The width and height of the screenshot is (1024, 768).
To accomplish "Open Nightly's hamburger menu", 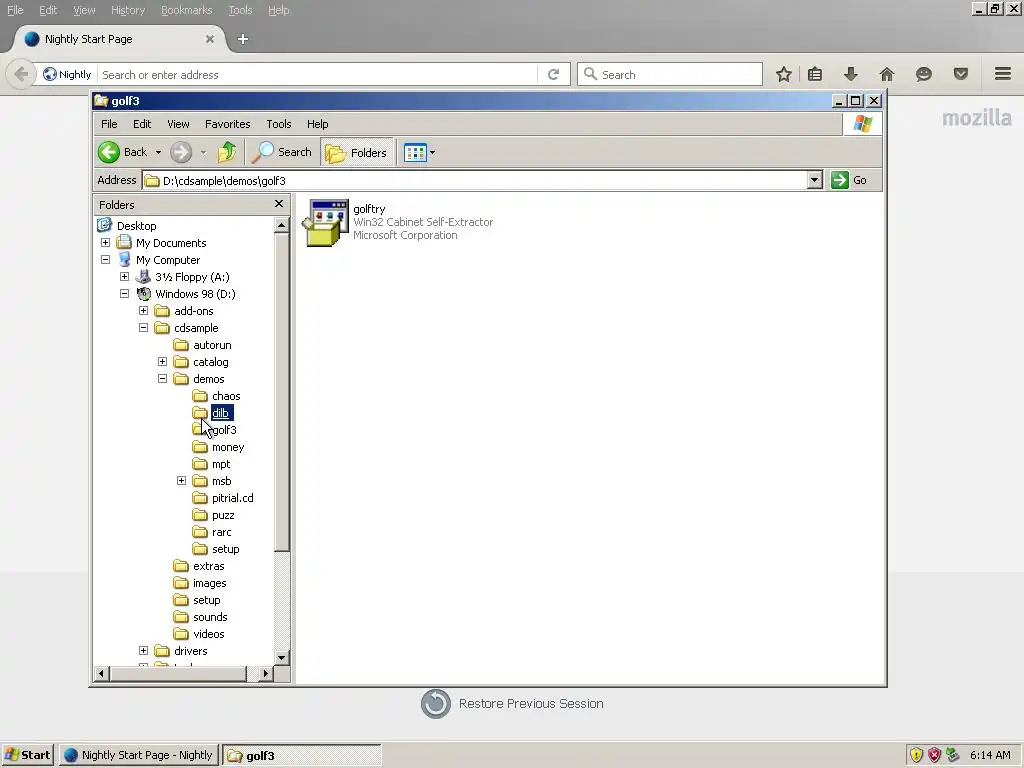I will pyautogui.click(x=1003, y=74).
